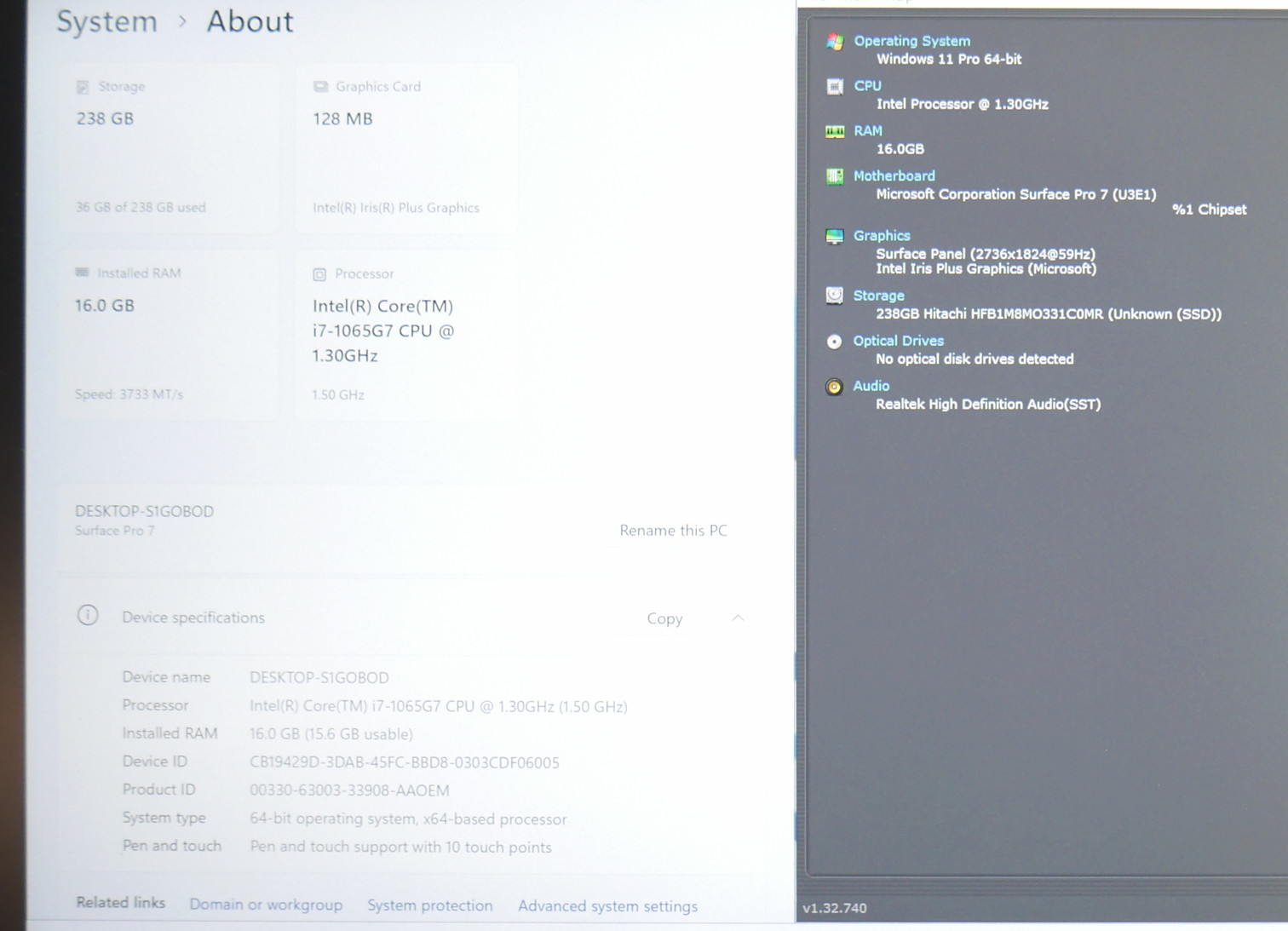This screenshot has height=931, width=1288.
Task: Click the Processor card icon in Settings
Action: pyautogui.click(x=319, y=274)
